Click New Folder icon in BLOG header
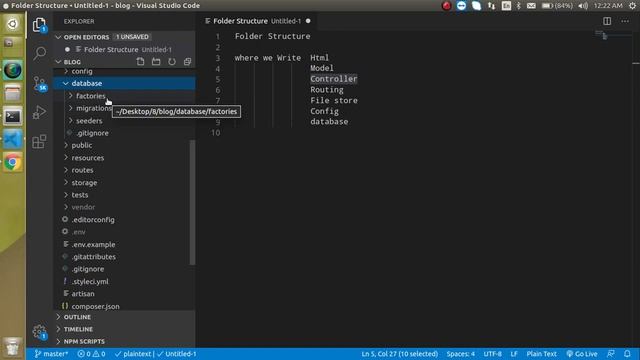Viewport: 640px width, 360px height. [156, 62]
